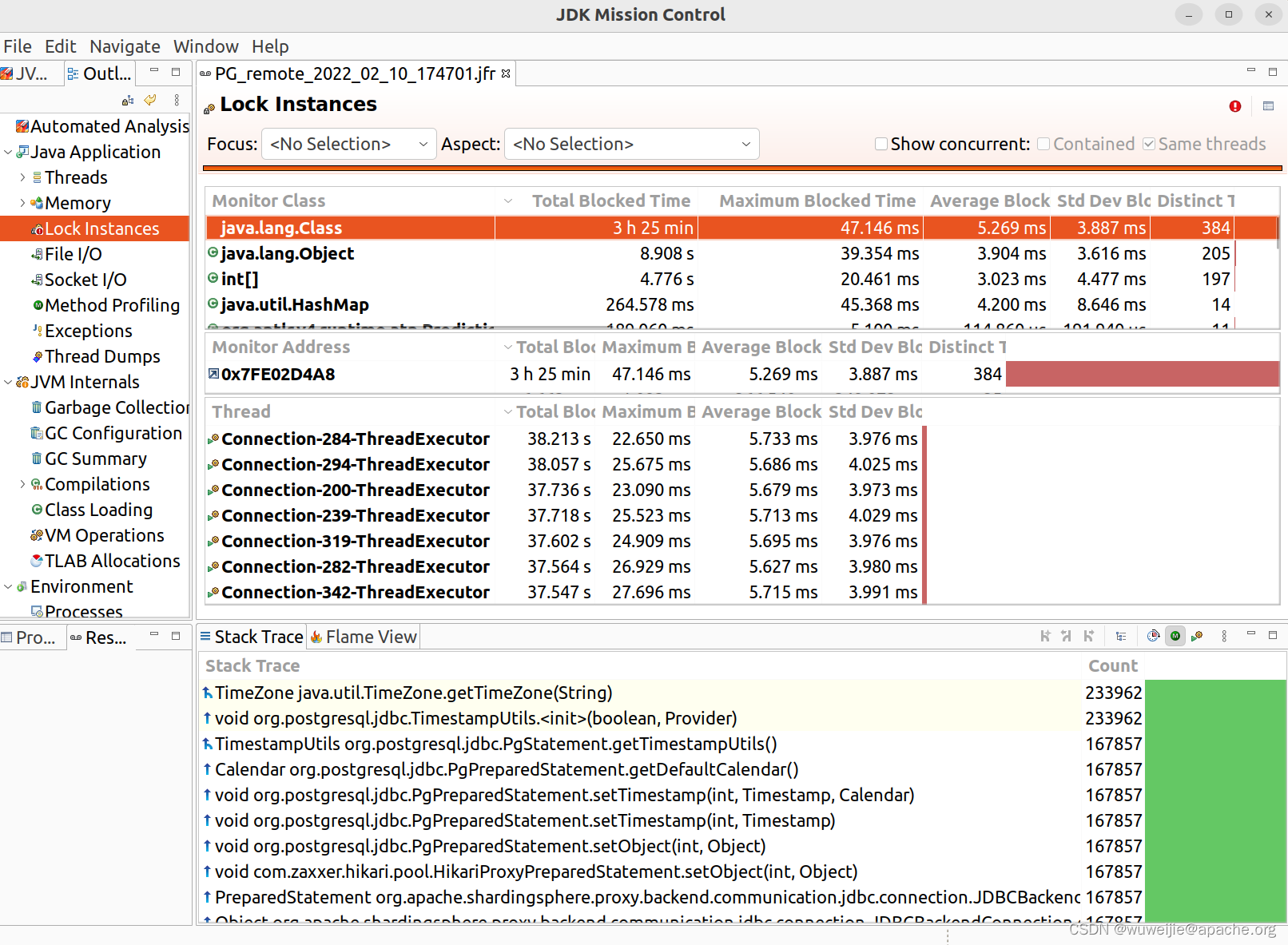The image size is (1288, 945).
Task: Open the GC Configuration page
Action: point(106,433)
